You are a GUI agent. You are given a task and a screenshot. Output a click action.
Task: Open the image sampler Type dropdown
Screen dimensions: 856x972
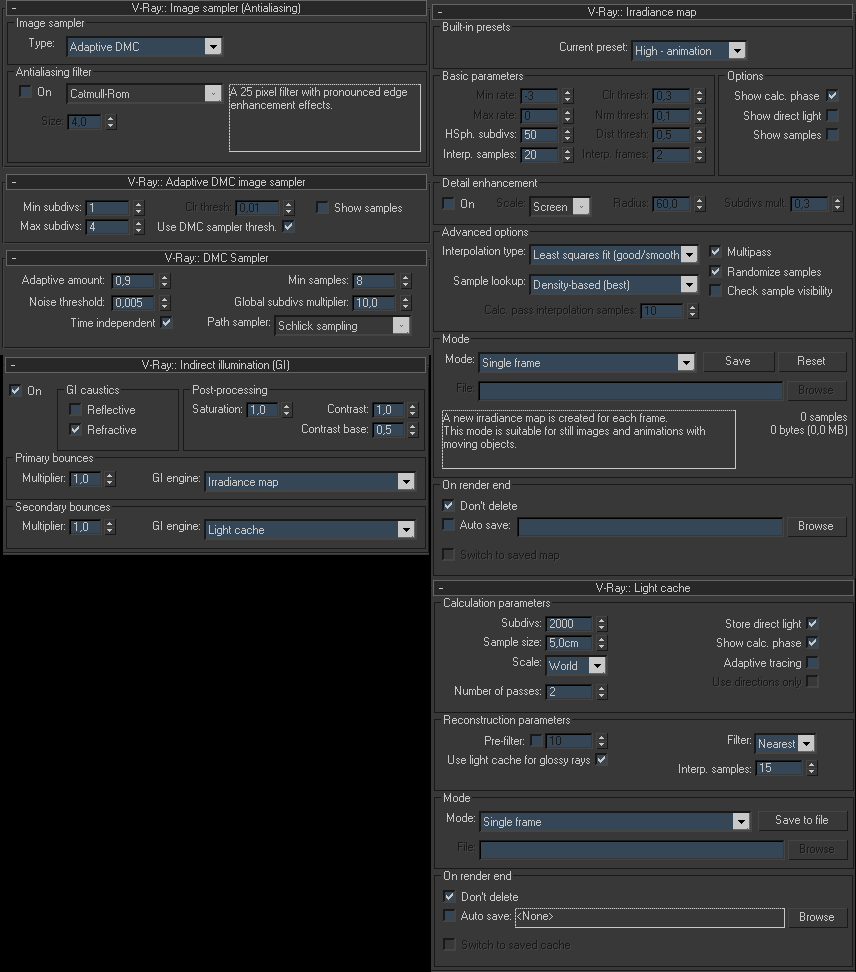tap(212, 46)
